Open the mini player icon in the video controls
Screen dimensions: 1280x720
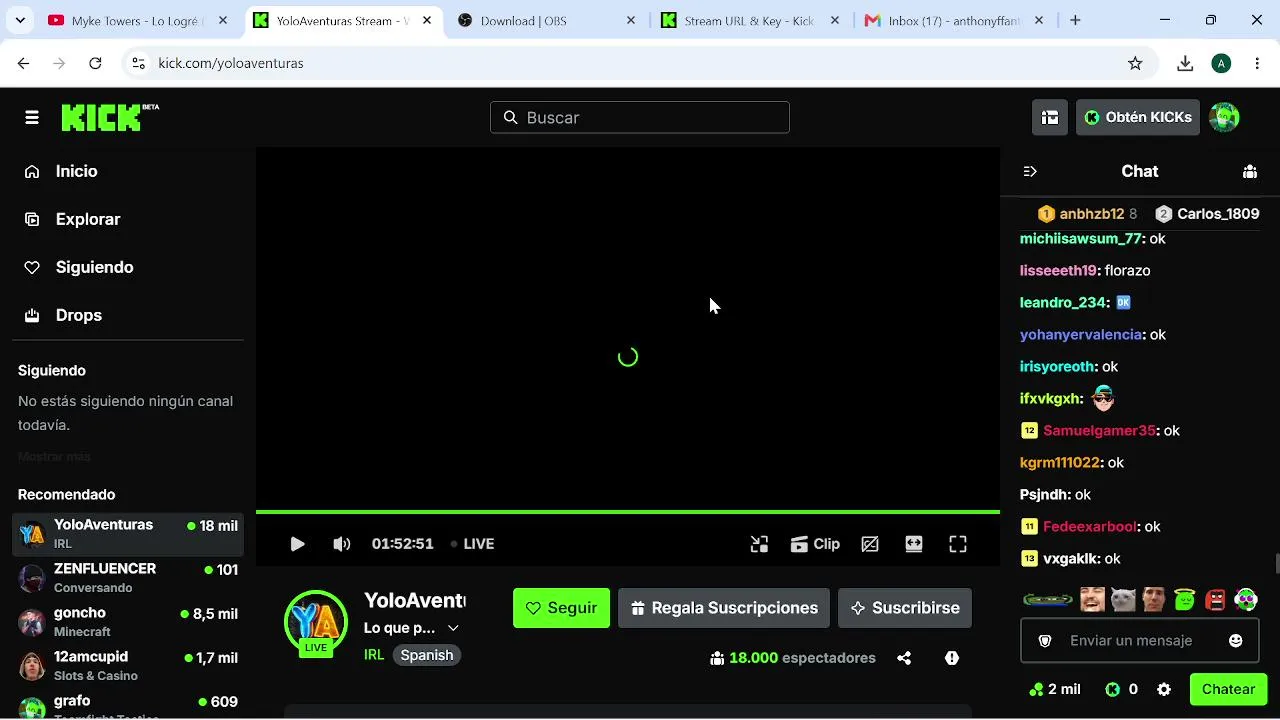pos(760,544)
